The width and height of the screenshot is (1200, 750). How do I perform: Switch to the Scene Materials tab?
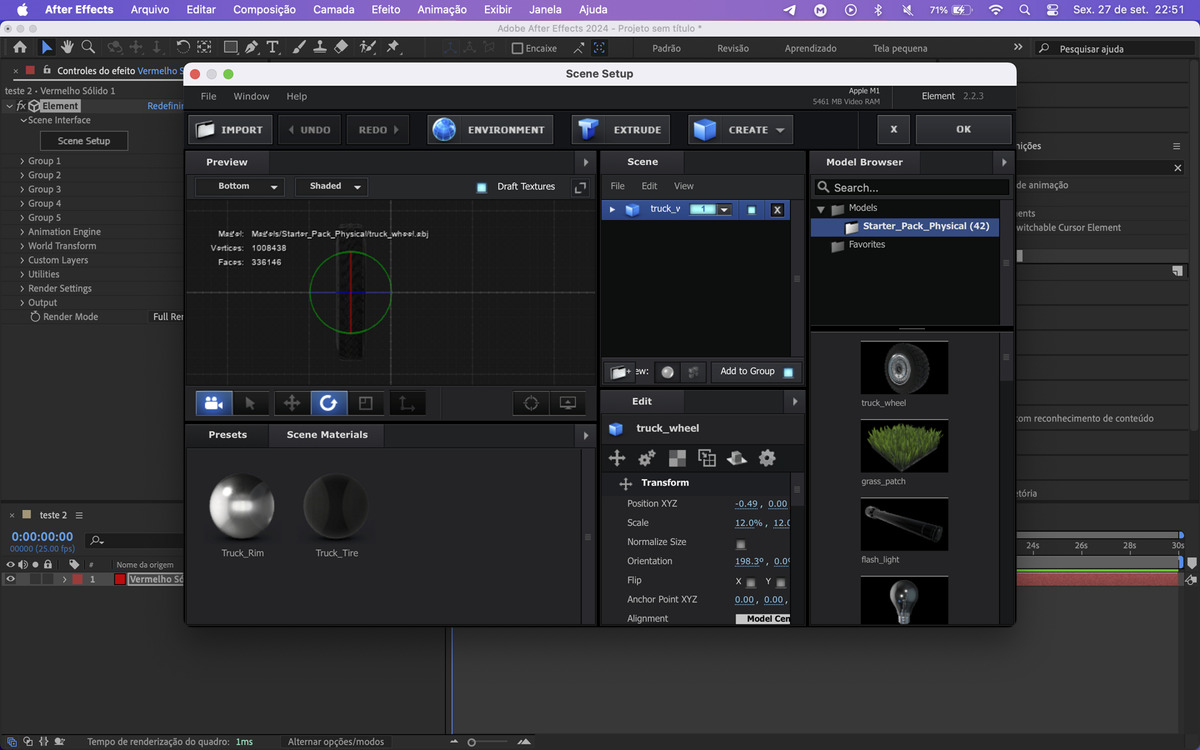(327, 435)
